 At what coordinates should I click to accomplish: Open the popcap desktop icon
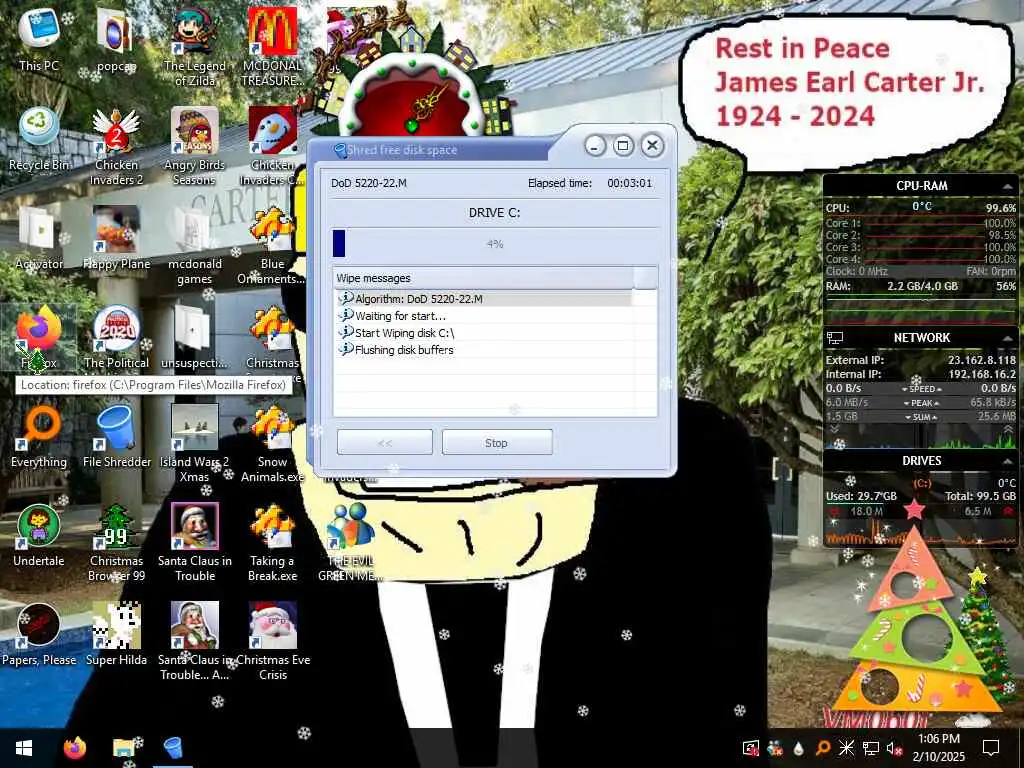point(116,40)
